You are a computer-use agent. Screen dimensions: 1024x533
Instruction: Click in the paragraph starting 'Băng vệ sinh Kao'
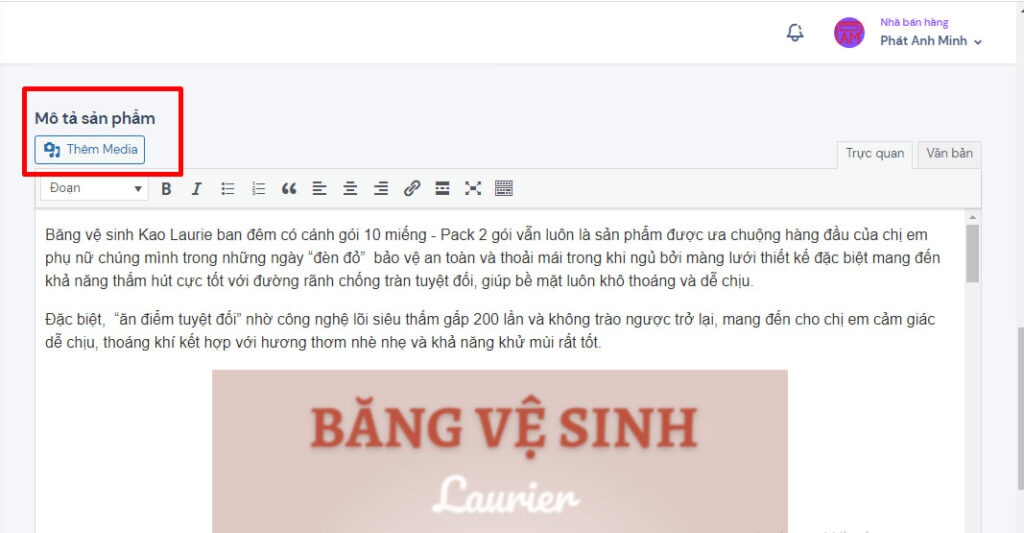[x=492, y=258]
